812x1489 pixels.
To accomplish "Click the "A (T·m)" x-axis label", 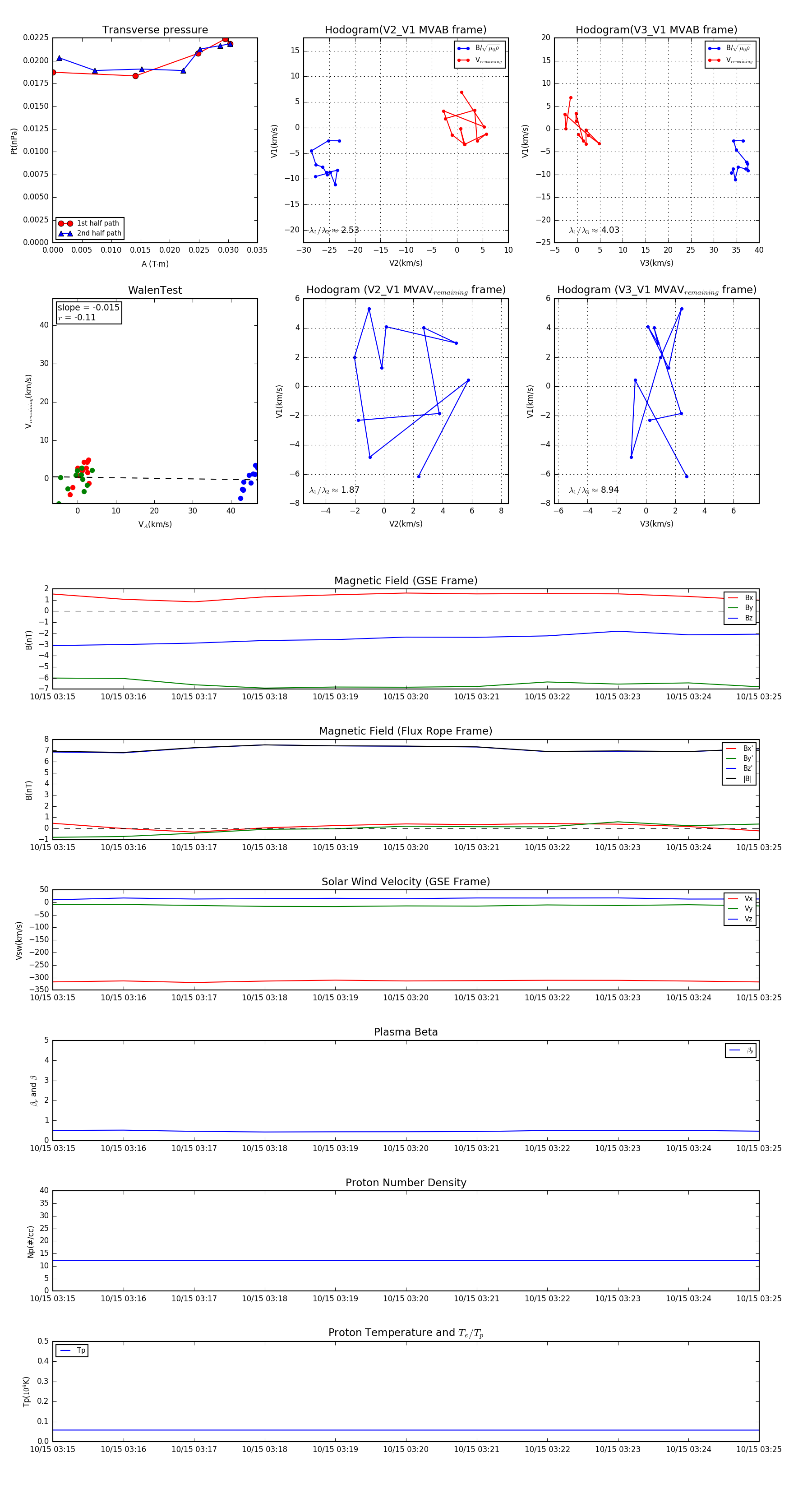I will pyautogui.click(x=155, y=264).
